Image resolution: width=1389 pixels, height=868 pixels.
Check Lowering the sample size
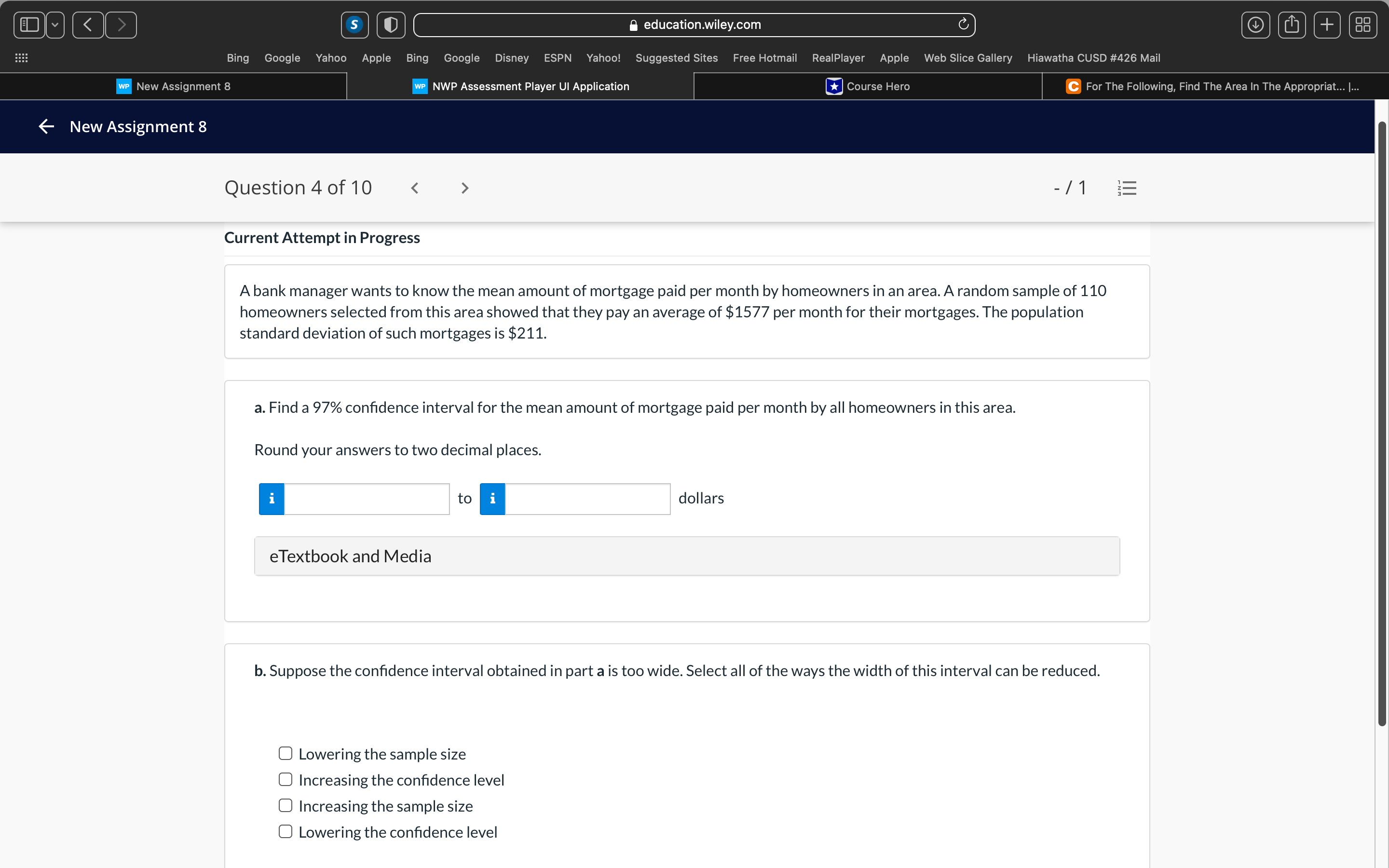[285, 753]
